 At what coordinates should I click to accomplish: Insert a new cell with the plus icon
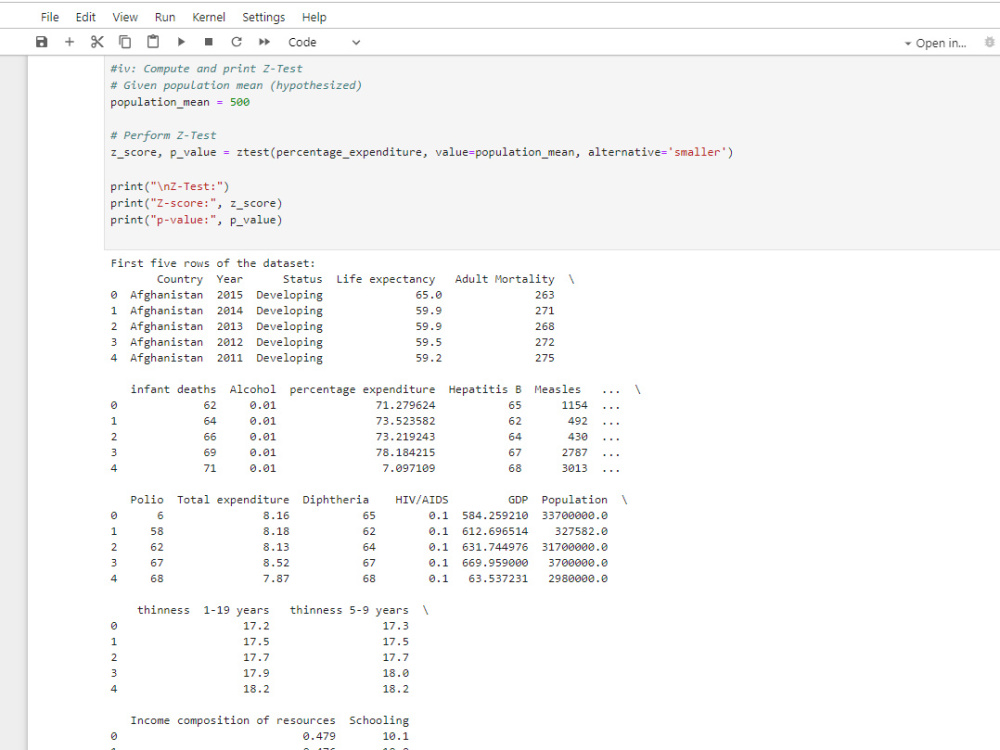(x=69, y=41)
